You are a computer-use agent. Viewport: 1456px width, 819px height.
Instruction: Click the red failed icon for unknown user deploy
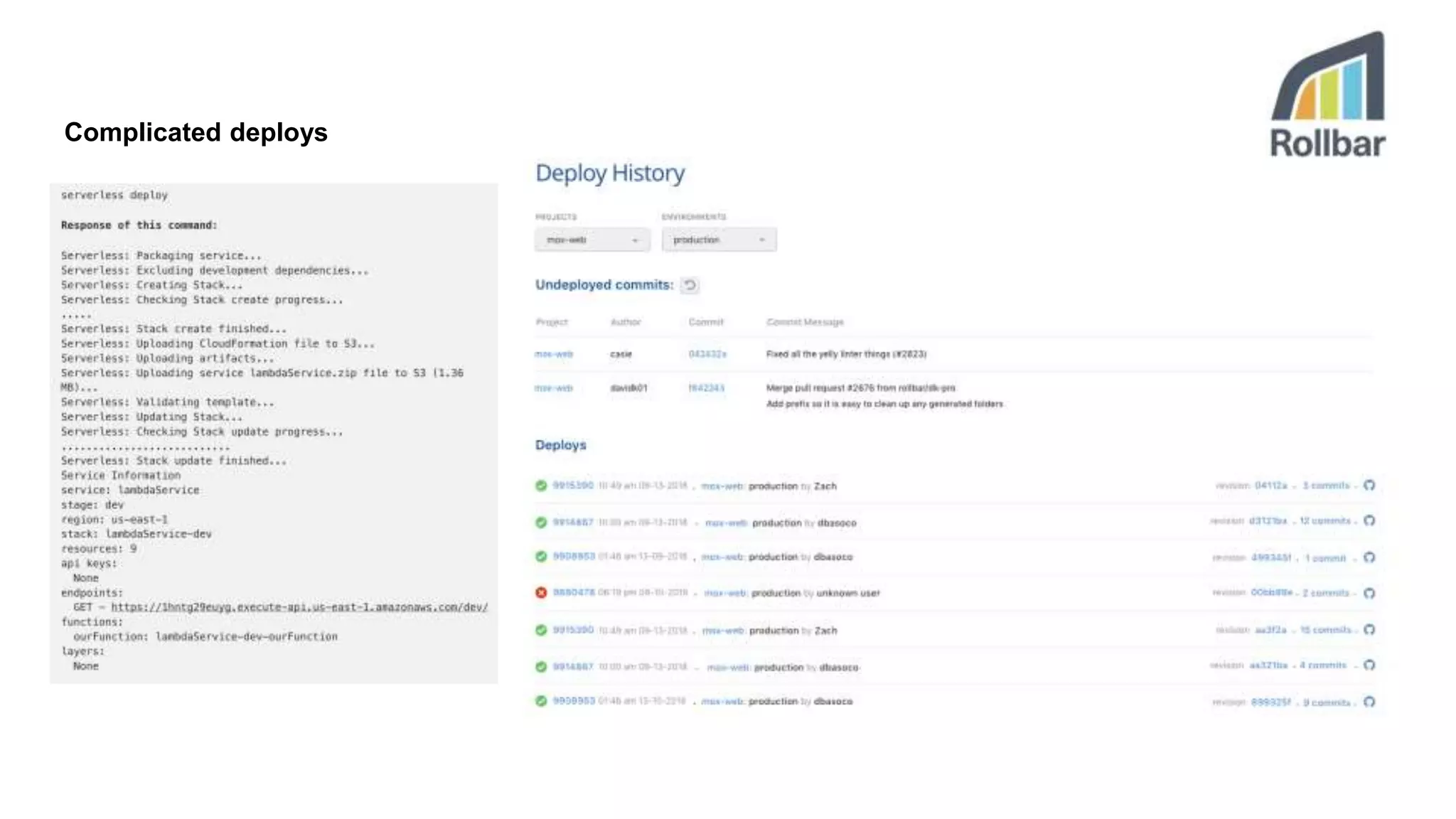tap(541, 593)
